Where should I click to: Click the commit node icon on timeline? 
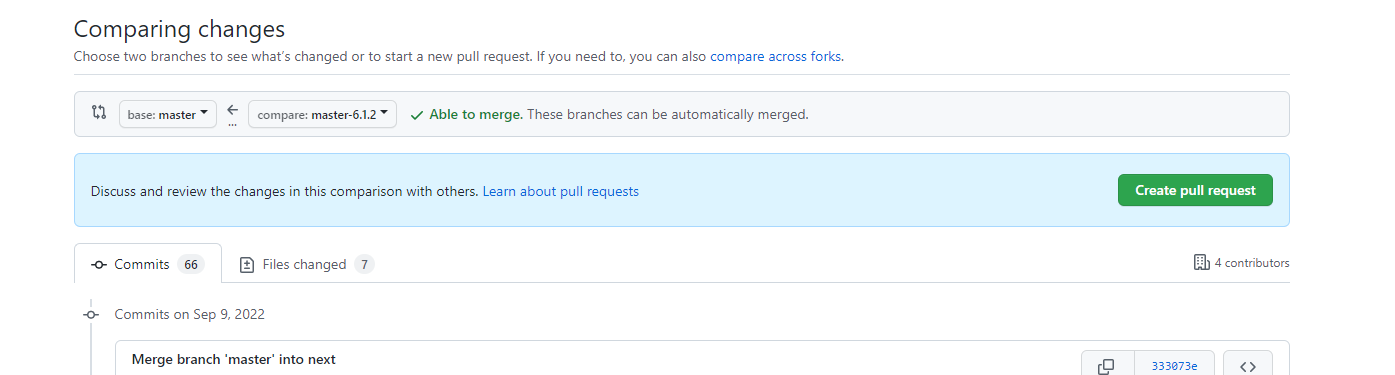[91, 314]
